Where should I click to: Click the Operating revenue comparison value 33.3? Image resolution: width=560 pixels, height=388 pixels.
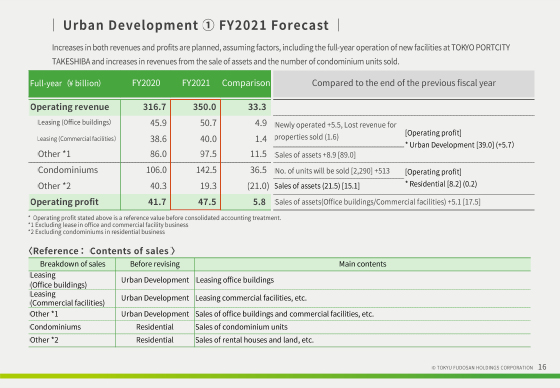(x=257, y=107)
